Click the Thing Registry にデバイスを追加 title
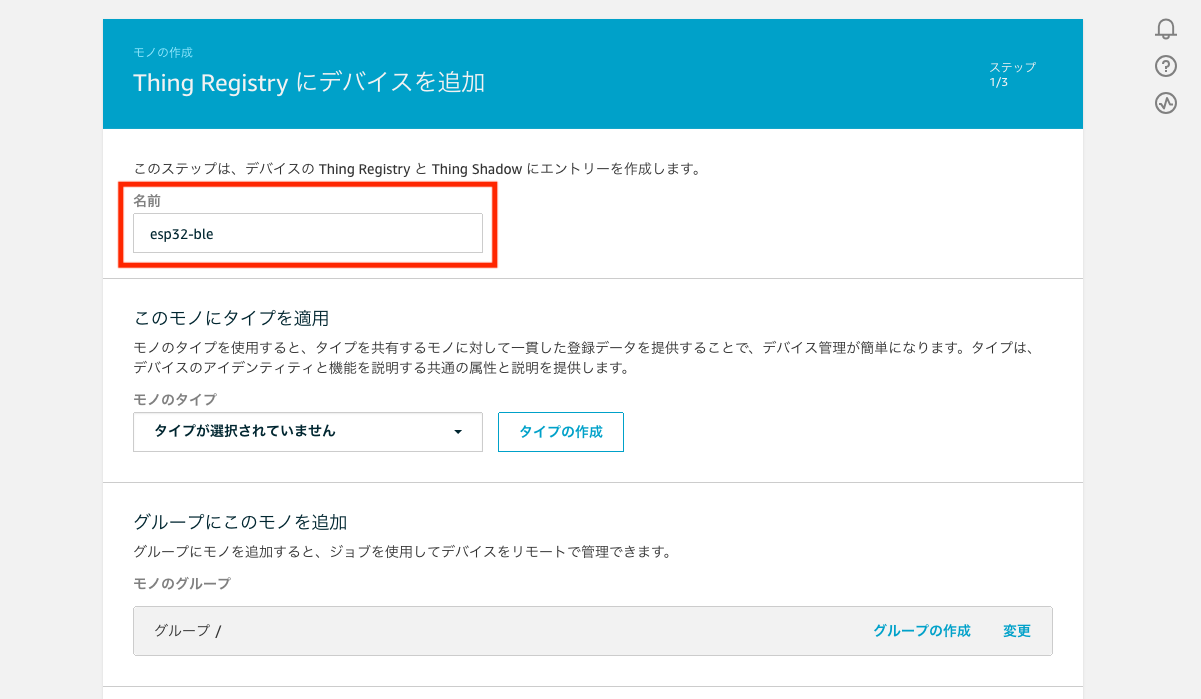 pos(309,83)
